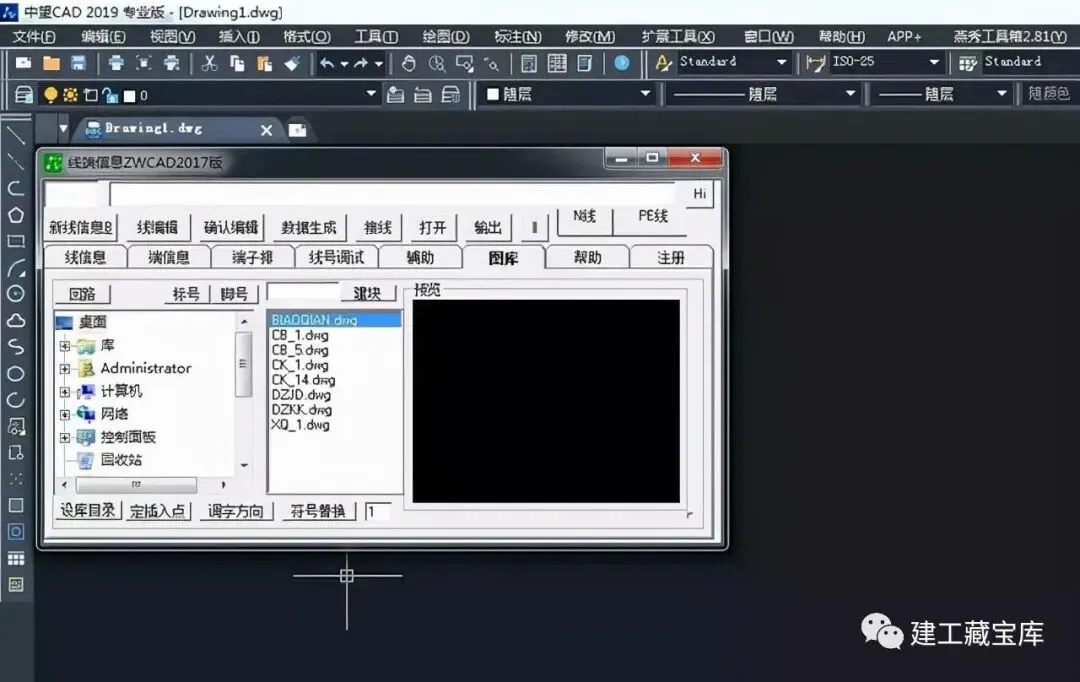This screenshot has height=682, width=1080.
Task: Open the linetype 随层 dropdown
Action: (x=851, y=93)
